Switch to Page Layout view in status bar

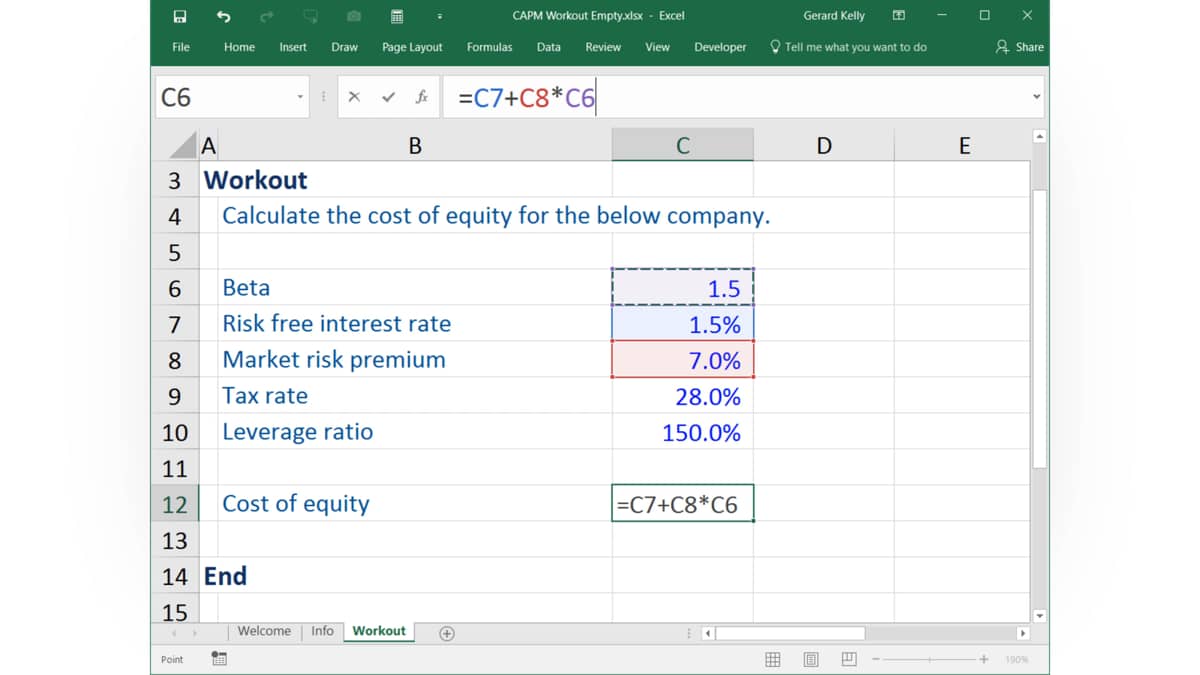pyautogui.click(x=811, y=659)
